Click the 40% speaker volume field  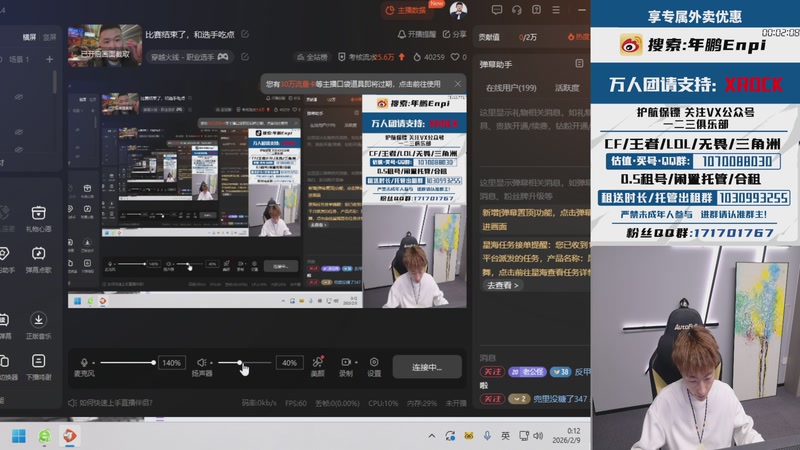click(x=289, y=363)
